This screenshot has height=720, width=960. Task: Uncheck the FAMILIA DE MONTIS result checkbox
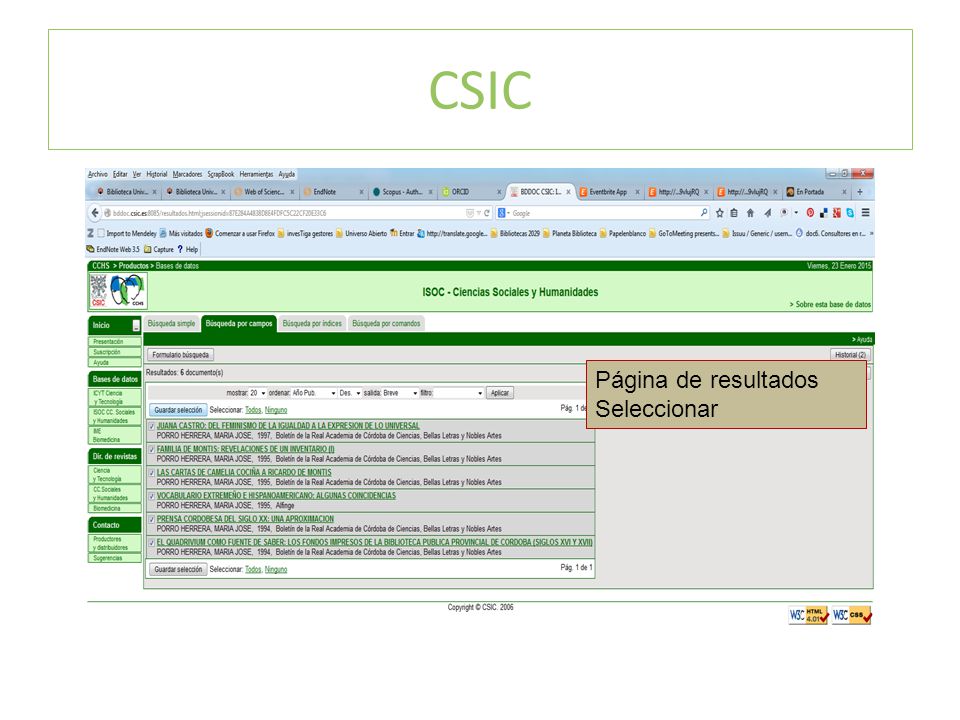pos(152,449)
